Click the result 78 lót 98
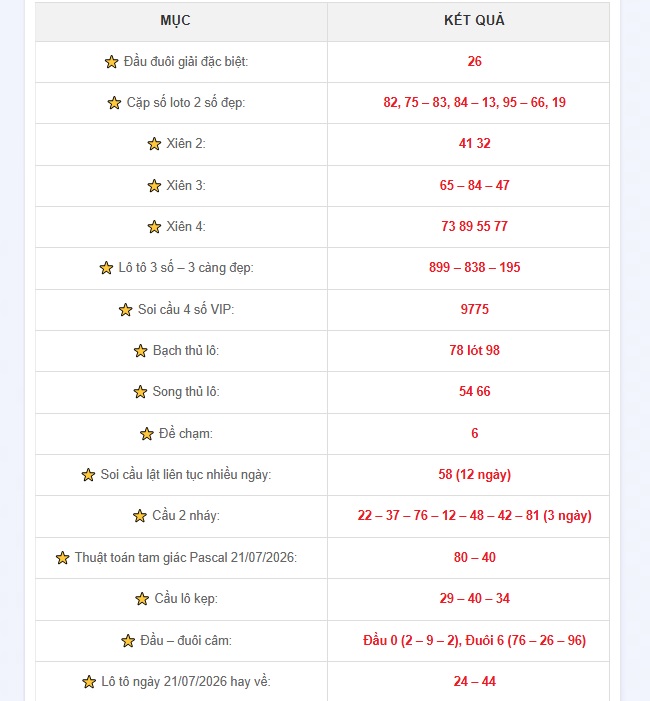Viewport: 650px width, 701px height. (x=474, y=350)
